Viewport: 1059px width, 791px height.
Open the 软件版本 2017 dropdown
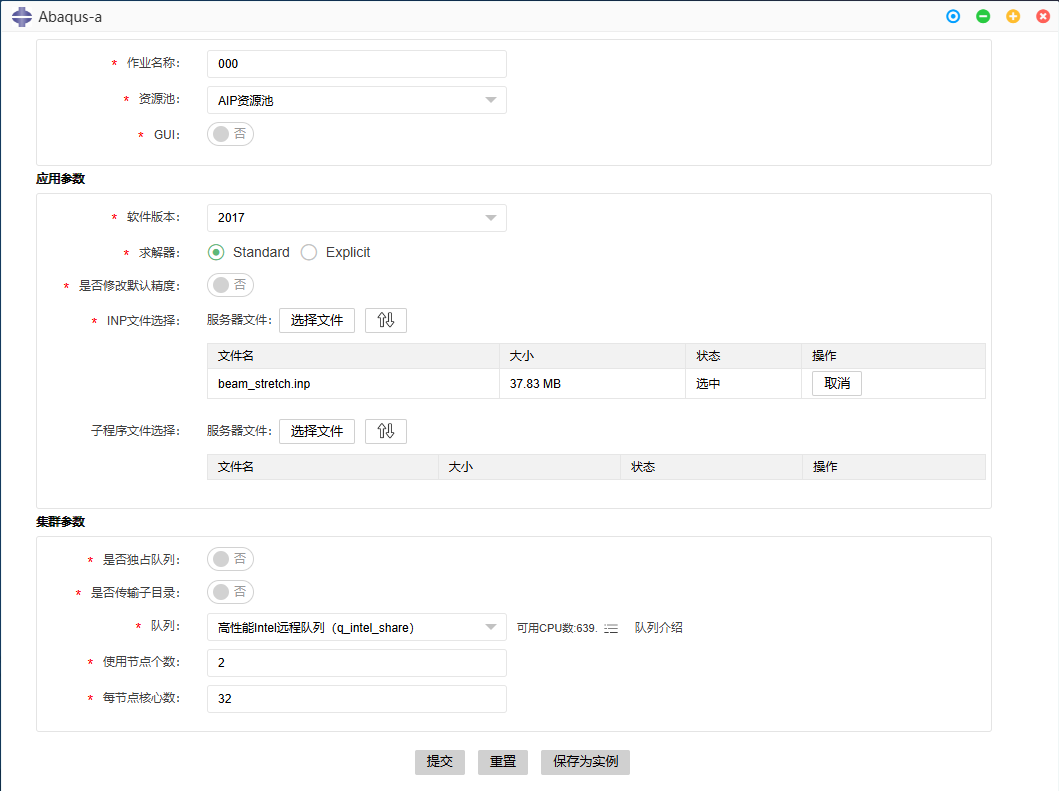coord(357,218)
